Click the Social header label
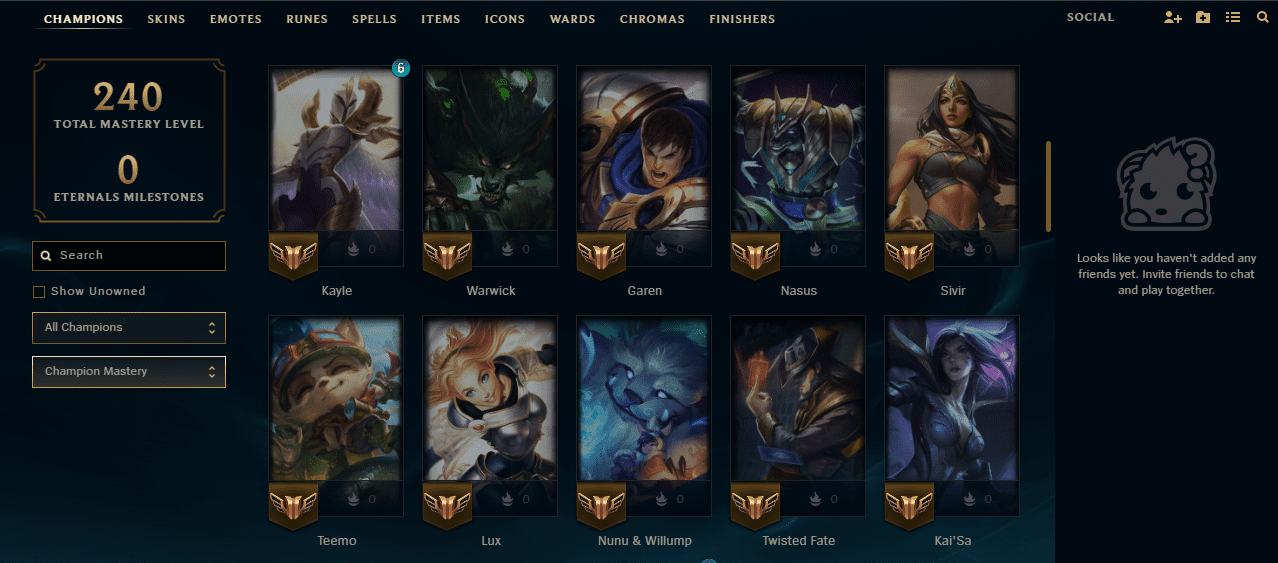This screenshot has height=563, width=1278. [x=1090, y=17]
